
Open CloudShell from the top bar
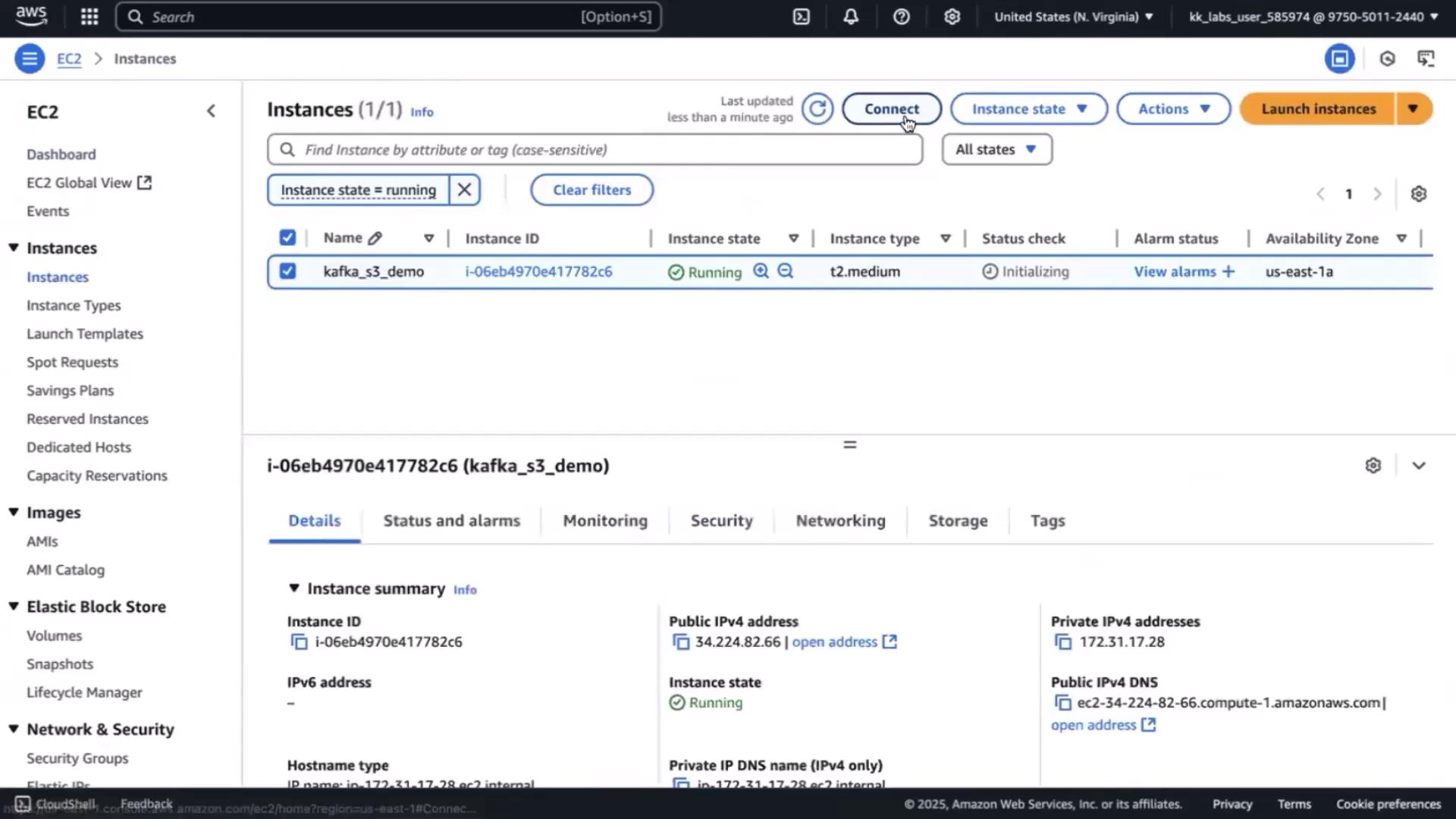tap(802, 17)
